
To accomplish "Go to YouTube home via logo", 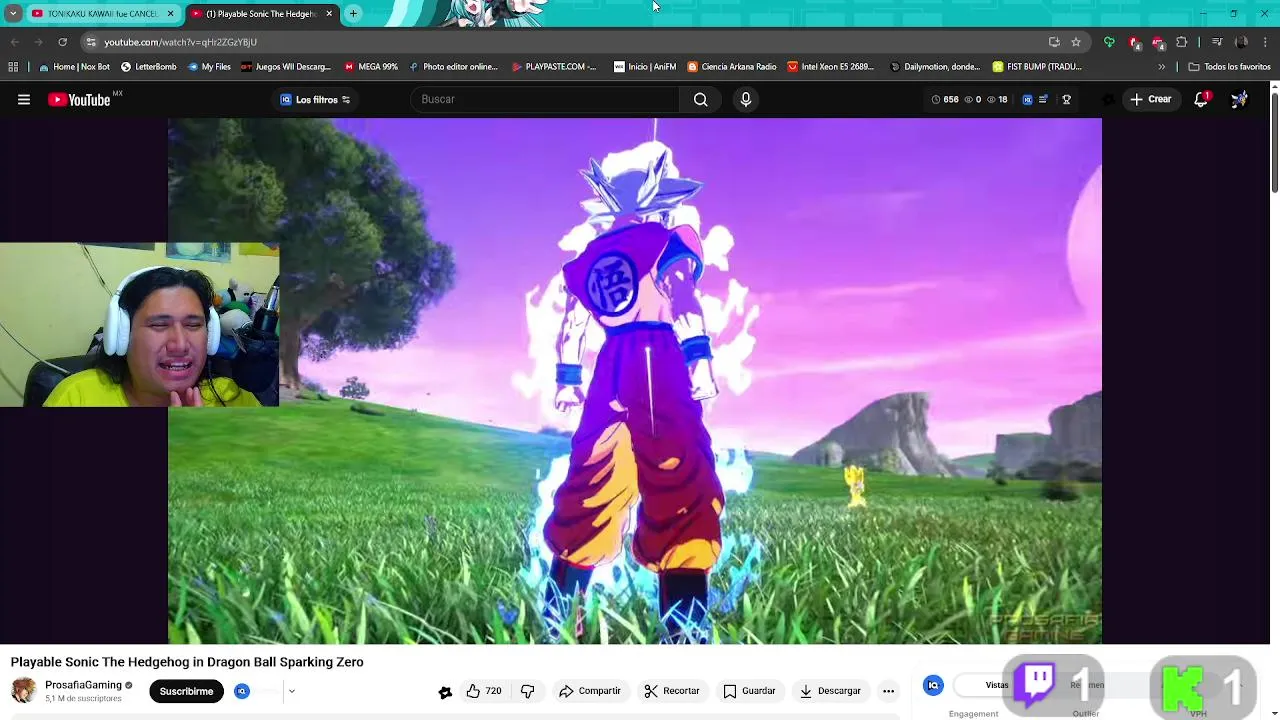I will coord(79,99).
